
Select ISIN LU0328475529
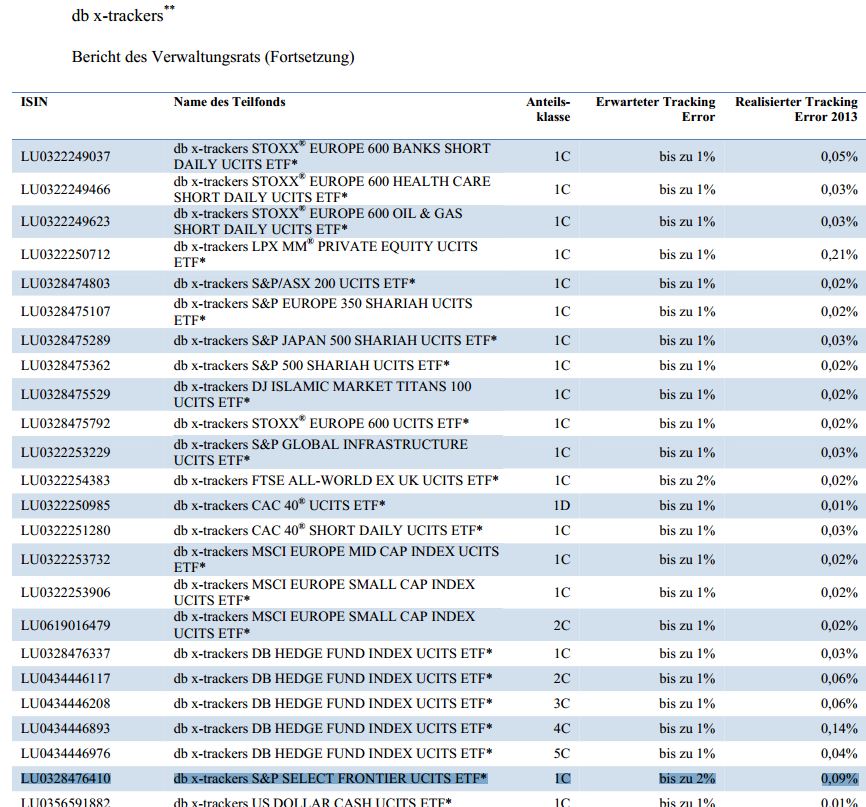click(66, 394)
